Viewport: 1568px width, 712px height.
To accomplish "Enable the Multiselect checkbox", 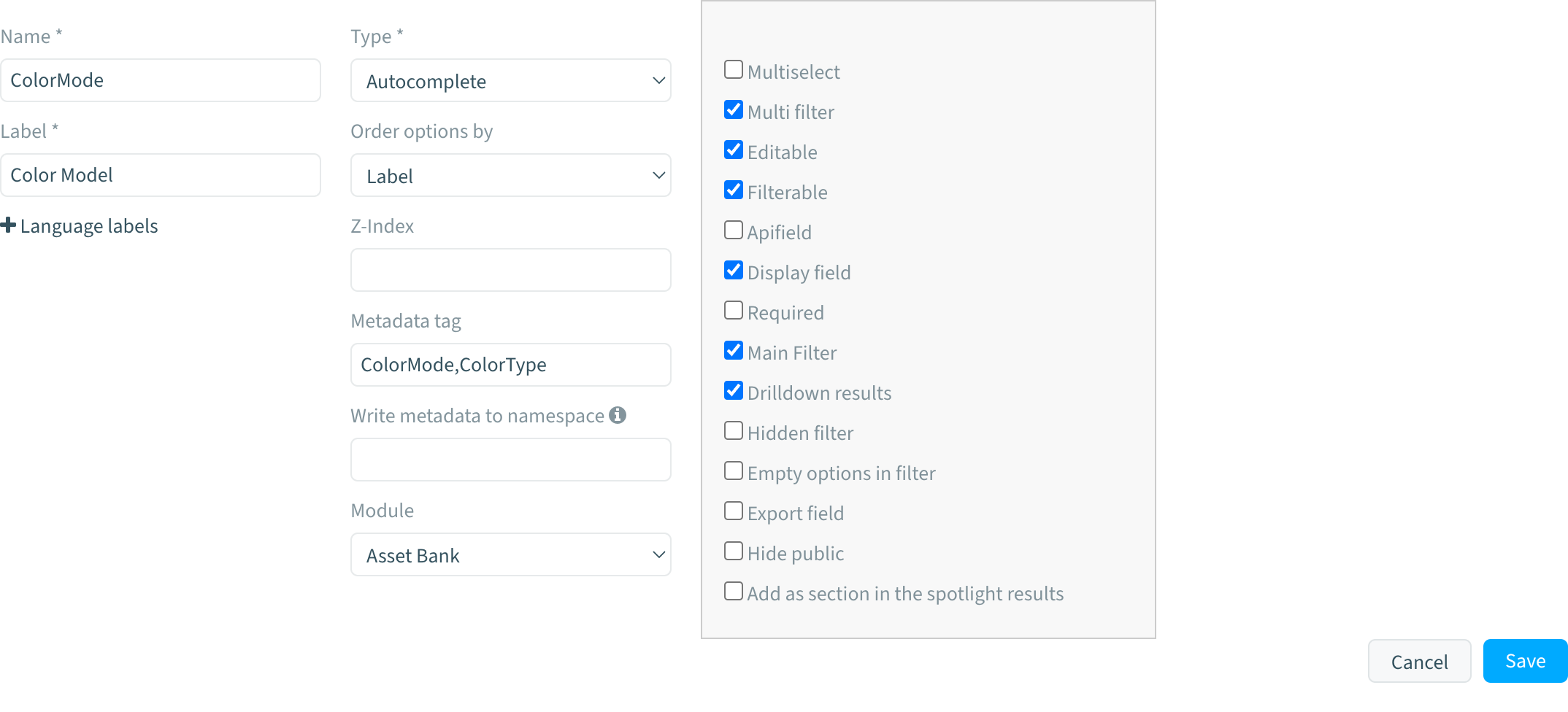I will [x=733, y=69].
